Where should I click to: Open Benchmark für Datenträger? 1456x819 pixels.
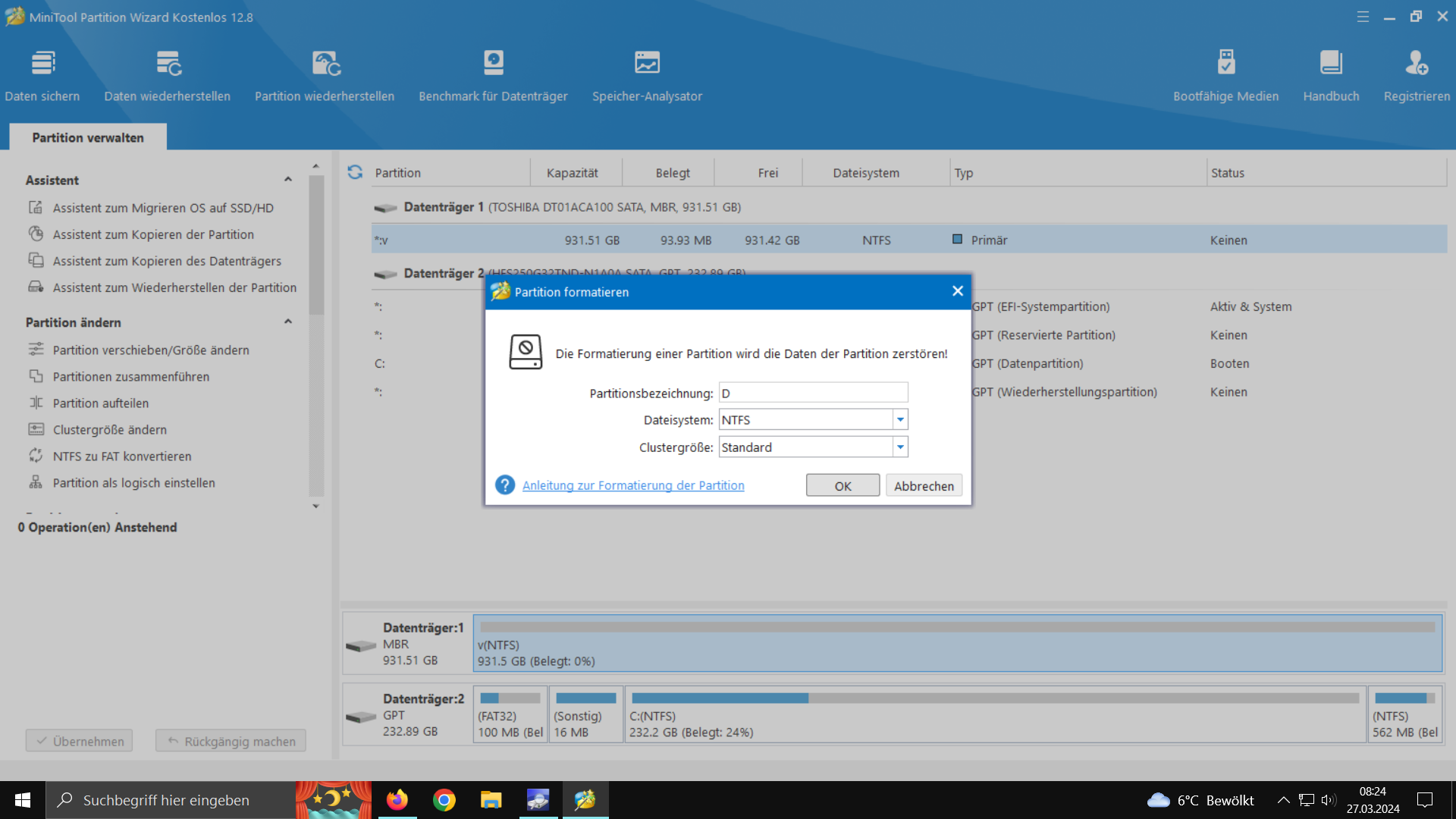coord(493,64)
